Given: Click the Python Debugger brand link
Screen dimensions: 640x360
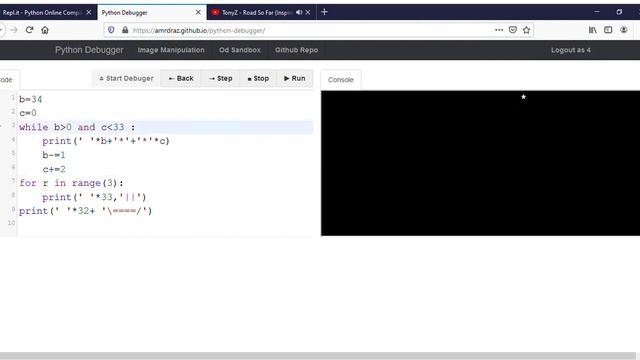Looking at the screenshot, I should pyautogui.click(x=89, y=50).
